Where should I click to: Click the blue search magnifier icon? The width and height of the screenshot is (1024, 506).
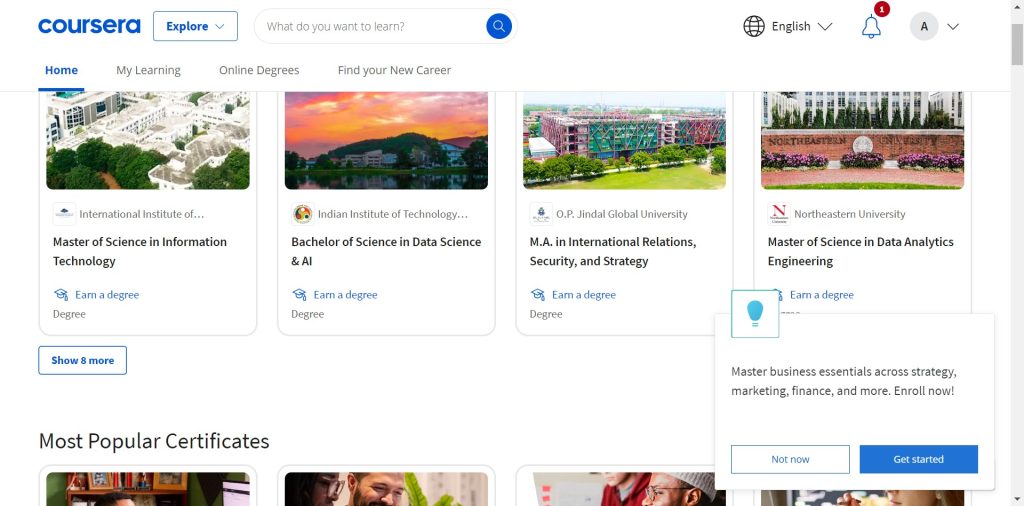click(498, 26)
